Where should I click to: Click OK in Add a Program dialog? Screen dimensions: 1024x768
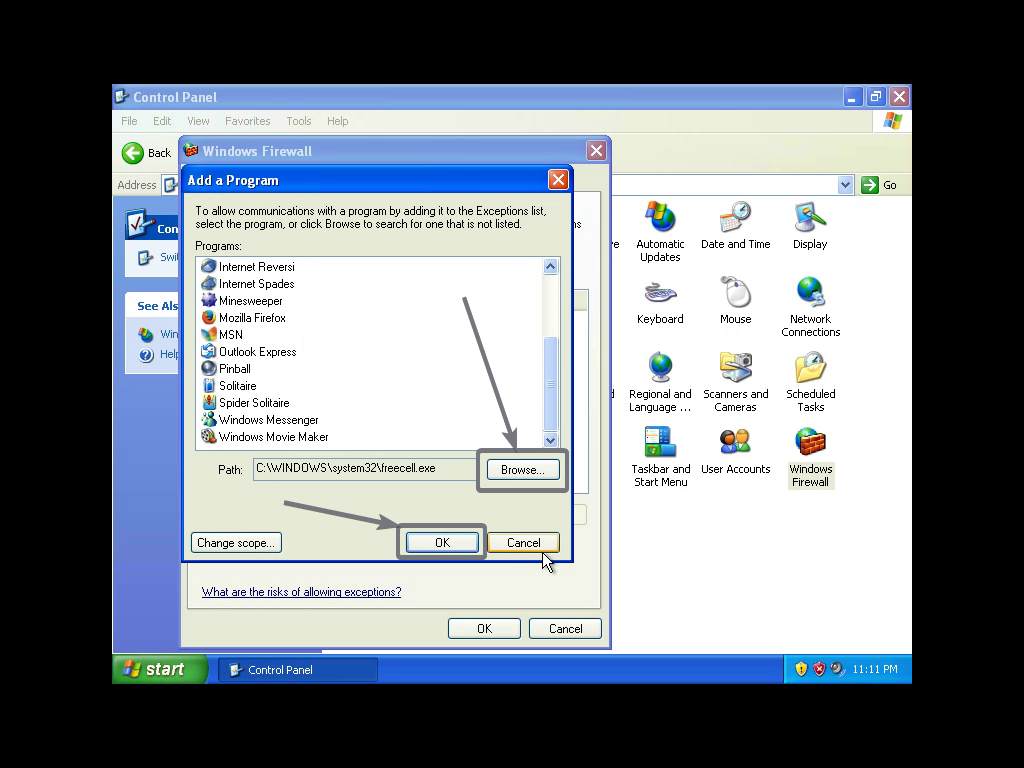coord(442,542)
